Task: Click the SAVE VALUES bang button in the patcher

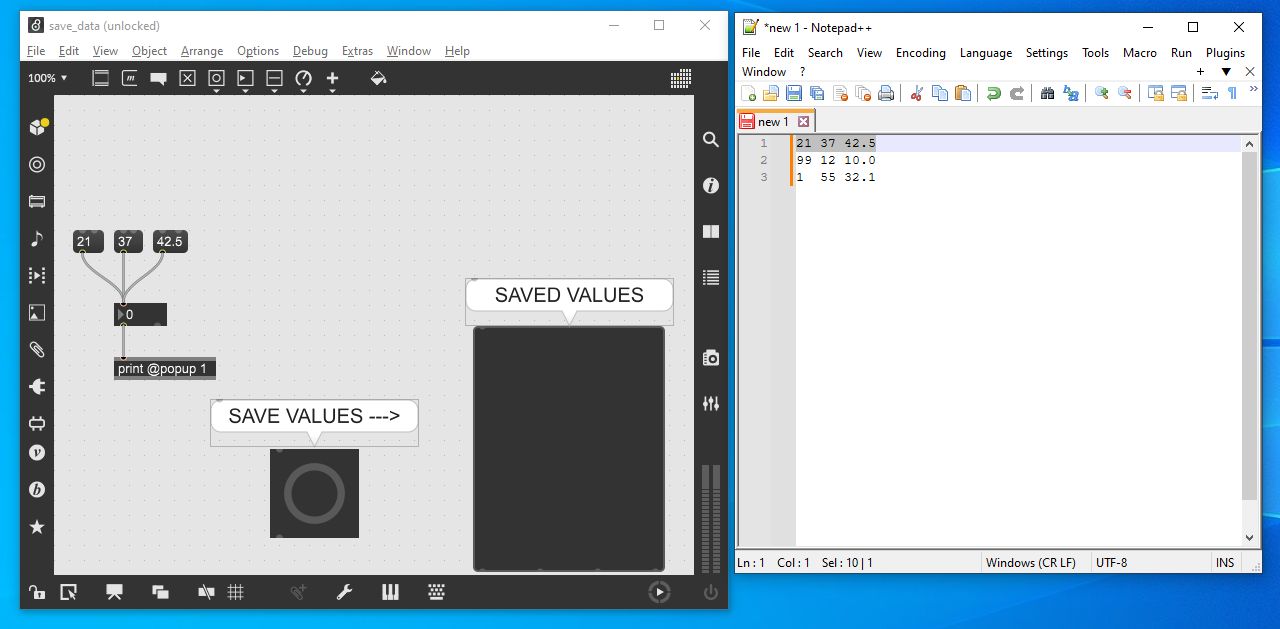Action: pos(314,493)
